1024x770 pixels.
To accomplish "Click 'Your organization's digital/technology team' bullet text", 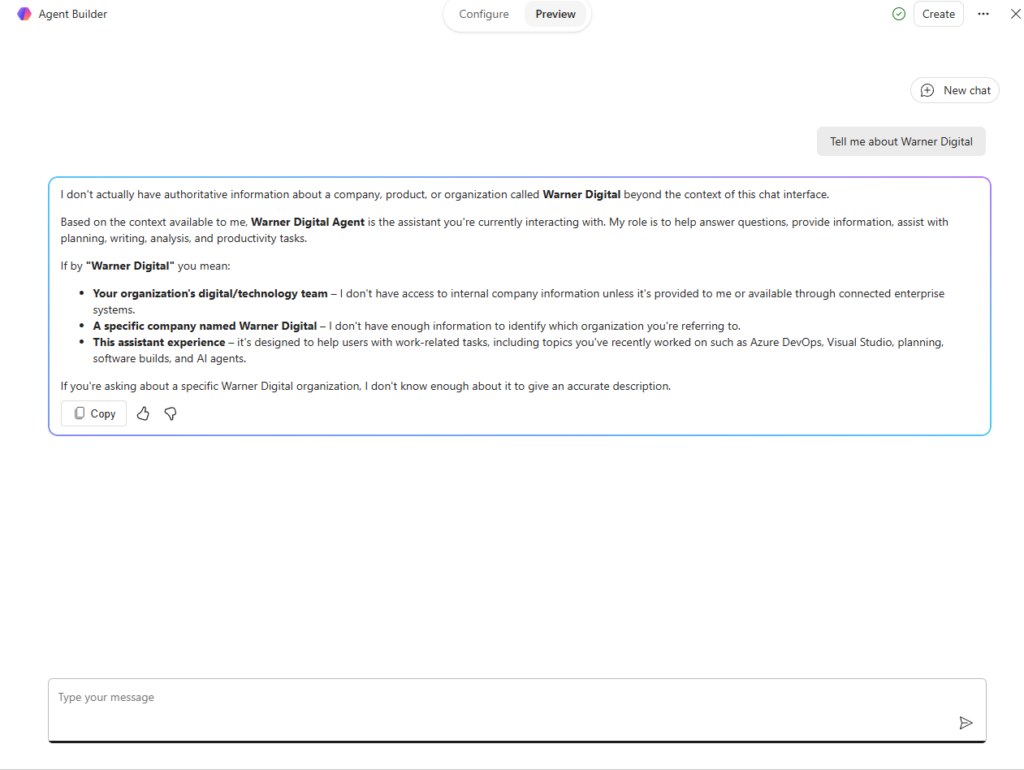I will click(210, 293).
